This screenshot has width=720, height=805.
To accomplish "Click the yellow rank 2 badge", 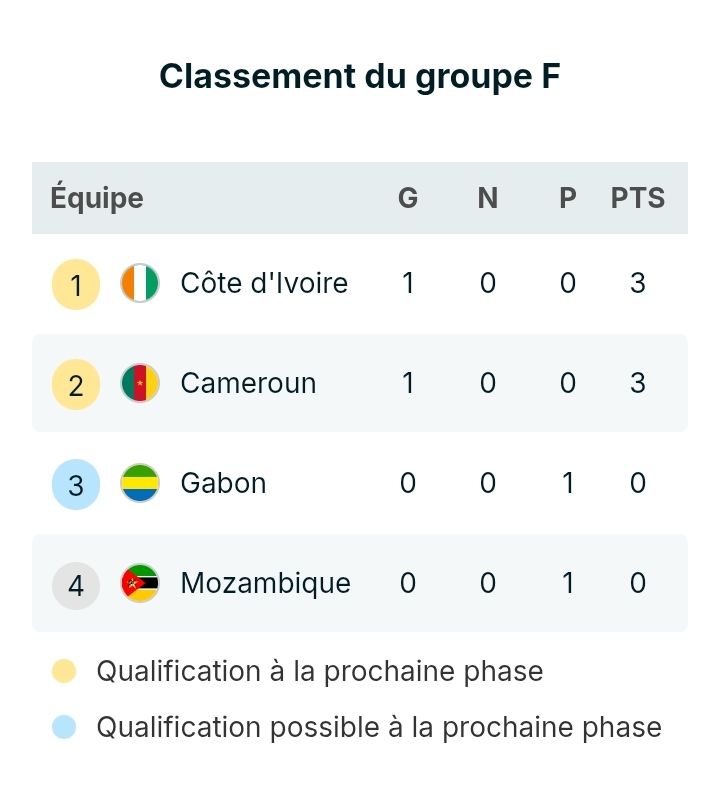I will pyautogui.click(x=76, y=385).
